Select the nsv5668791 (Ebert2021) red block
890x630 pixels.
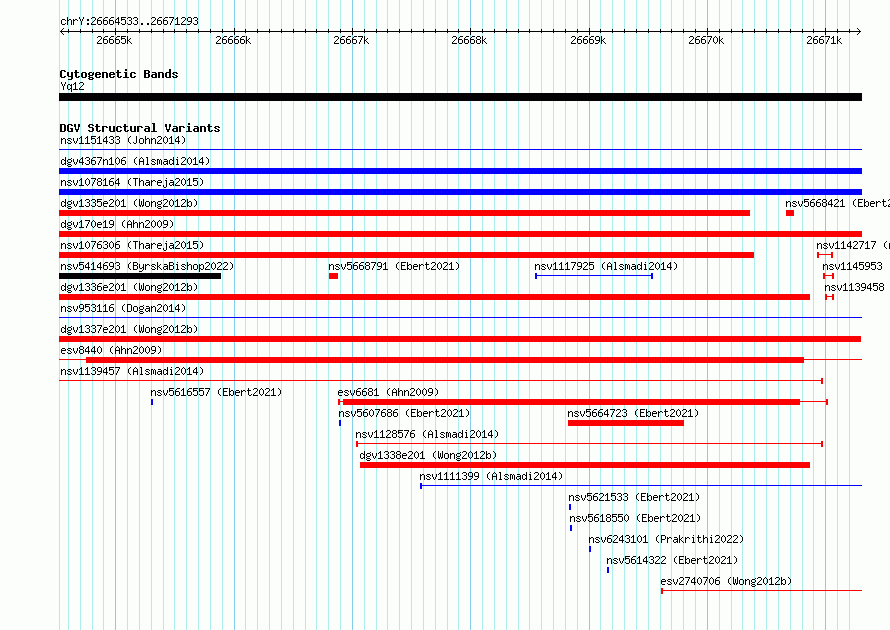coord(333,276)
